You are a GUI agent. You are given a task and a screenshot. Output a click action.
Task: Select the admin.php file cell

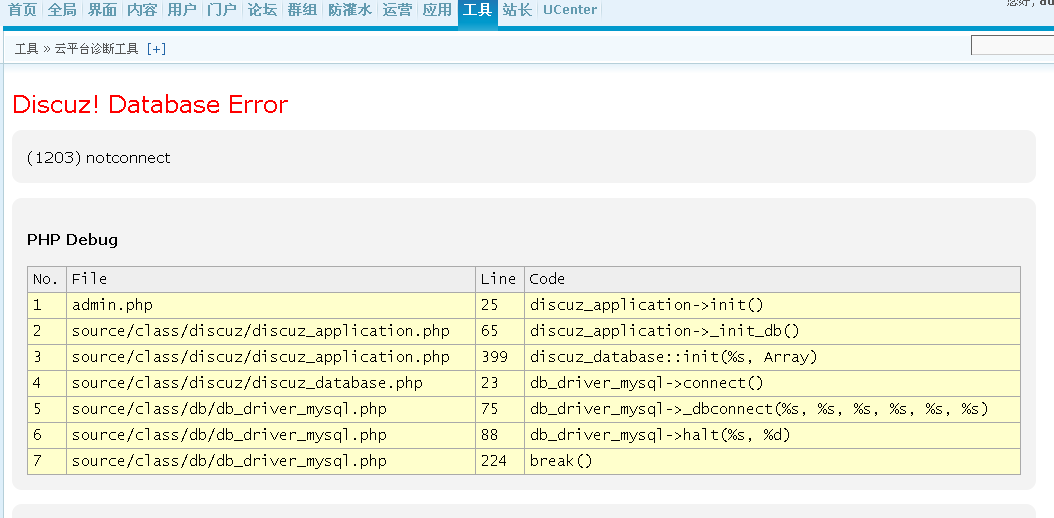271,305
